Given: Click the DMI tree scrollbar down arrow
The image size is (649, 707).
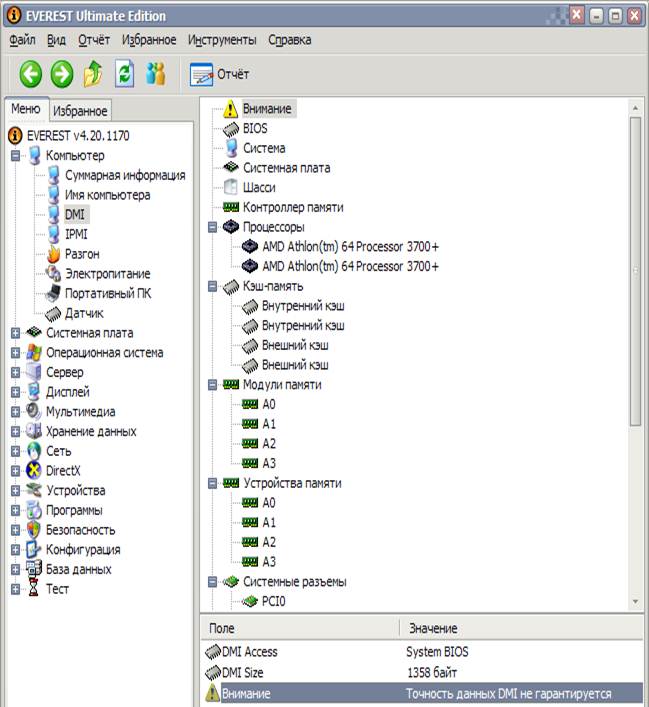Looking at the screenshot, I should (635, 601).
